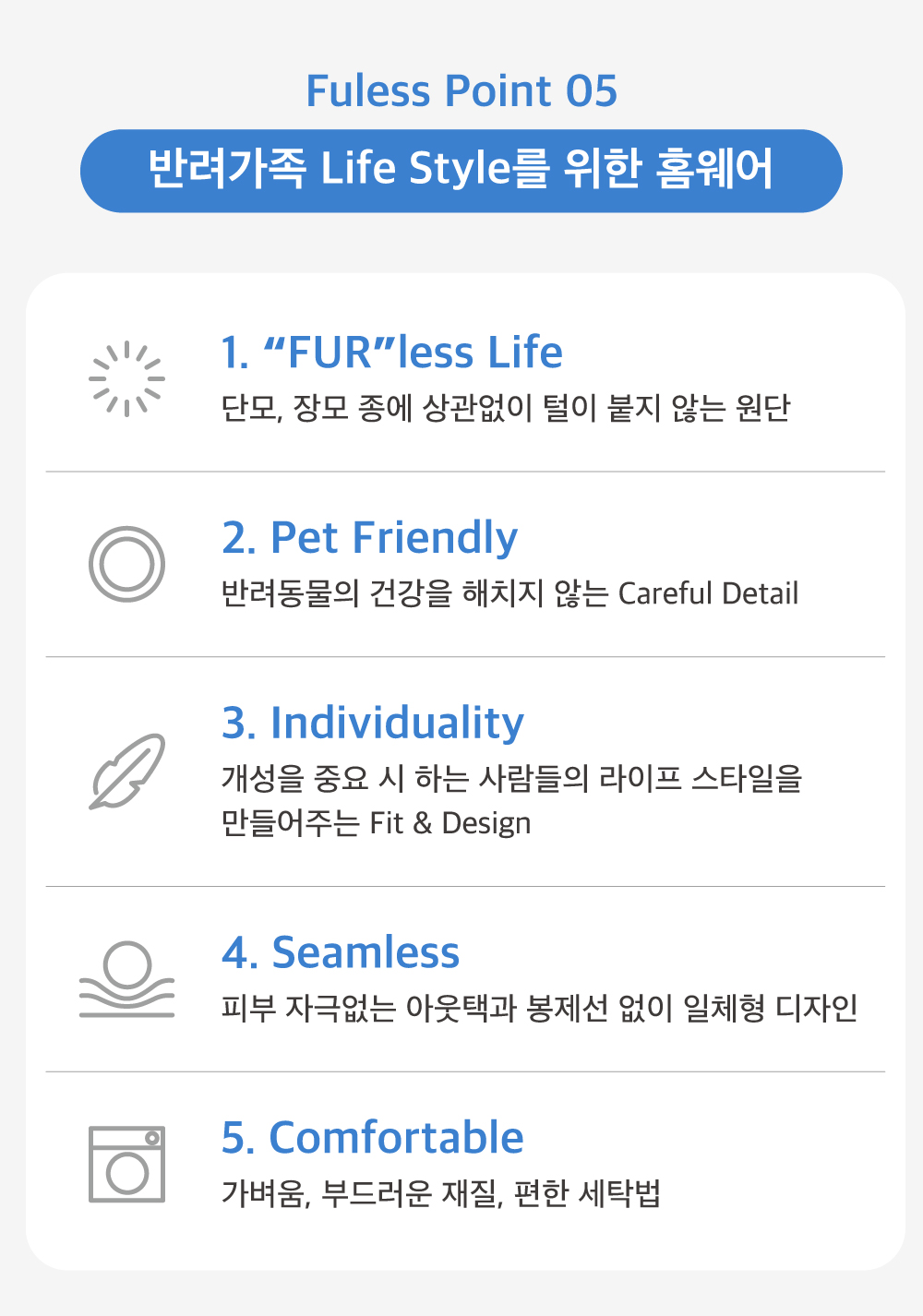
Task: Click the double-circle Pet Friendly icon
Action: (126, 564)
